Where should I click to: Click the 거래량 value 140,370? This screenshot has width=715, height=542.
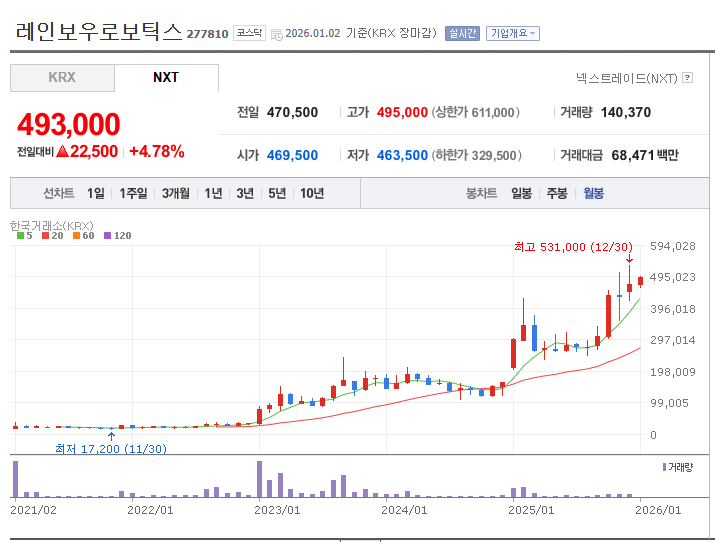coord(626,112)
